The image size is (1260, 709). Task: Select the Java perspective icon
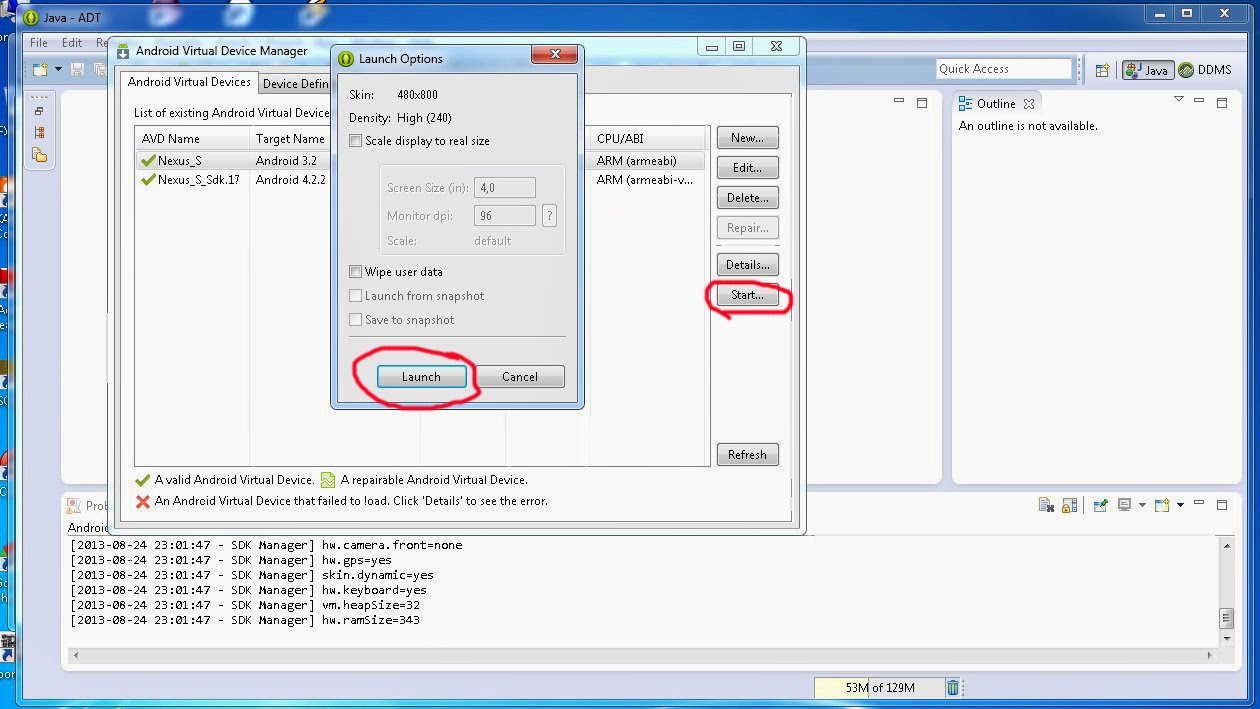[x=1147, y=70]
